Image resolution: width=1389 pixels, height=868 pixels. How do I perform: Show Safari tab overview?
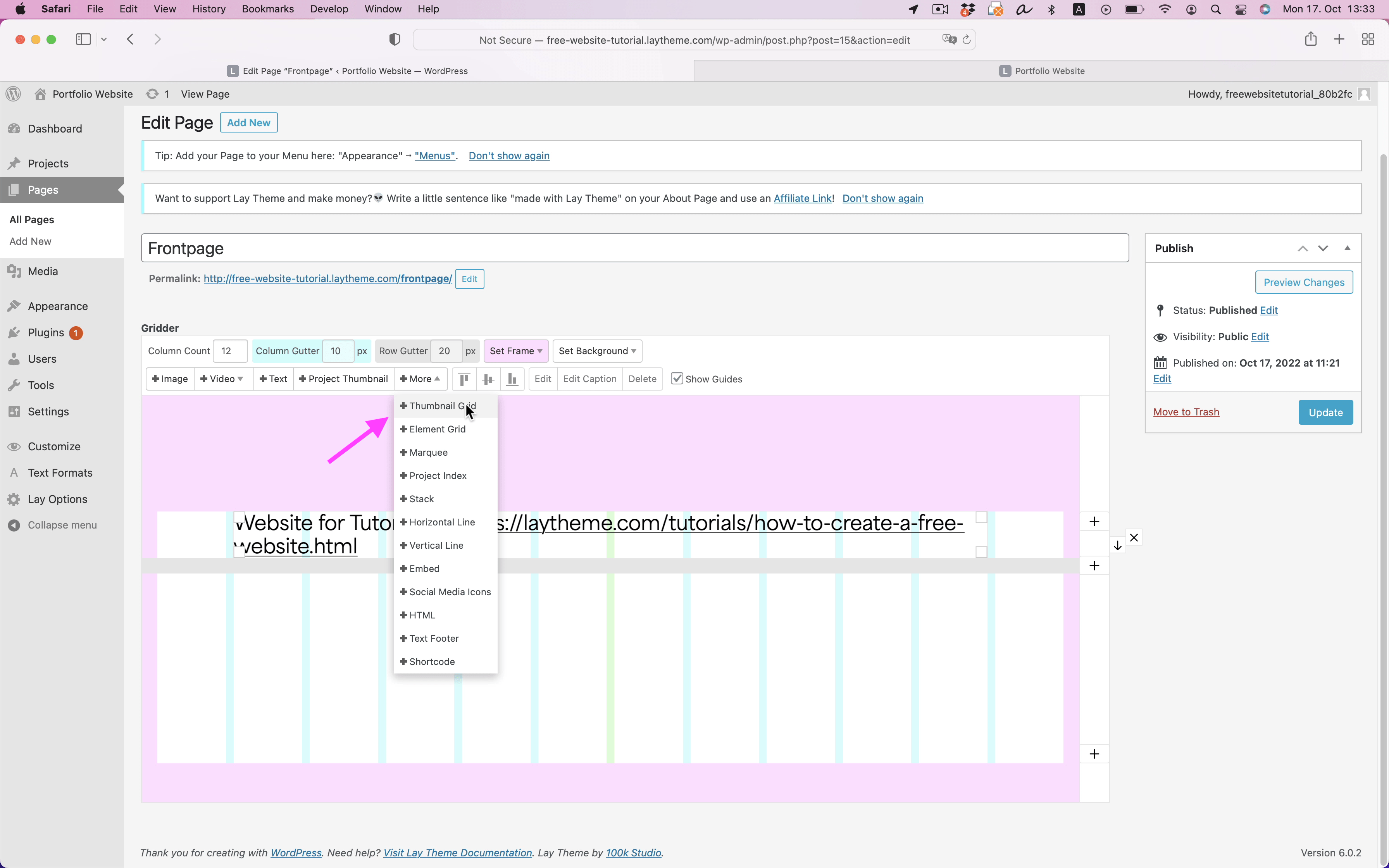click(1368, 39)
